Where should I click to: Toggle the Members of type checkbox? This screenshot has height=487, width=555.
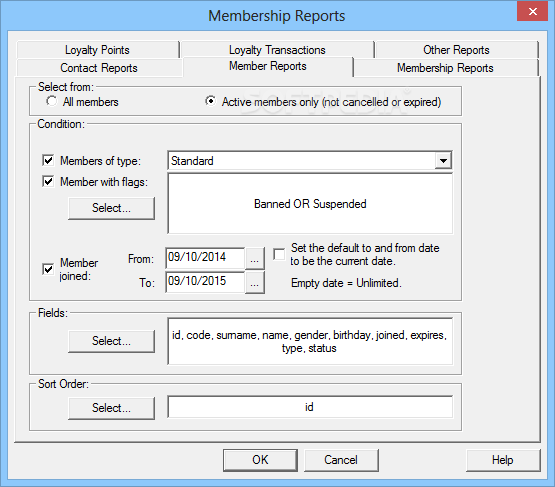48,160
